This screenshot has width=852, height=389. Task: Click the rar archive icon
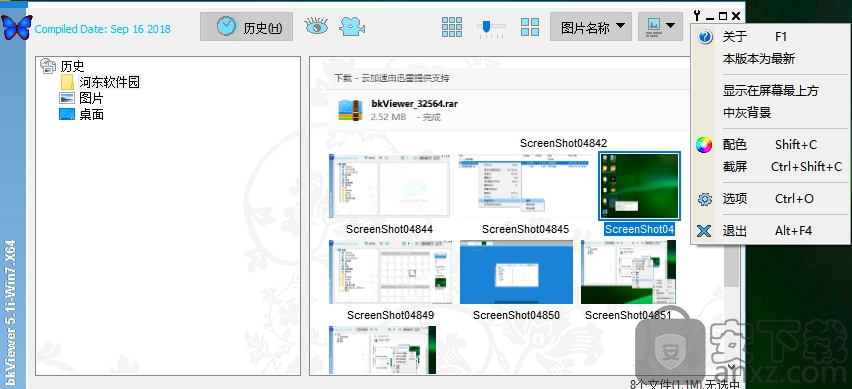pyautogui.click(x=350, y=110)
